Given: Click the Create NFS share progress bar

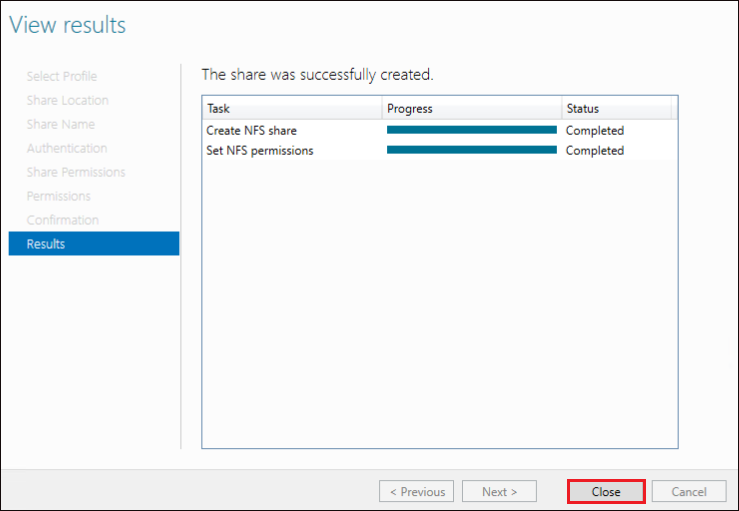Looking at the screenshot, I should click(472, 130).
